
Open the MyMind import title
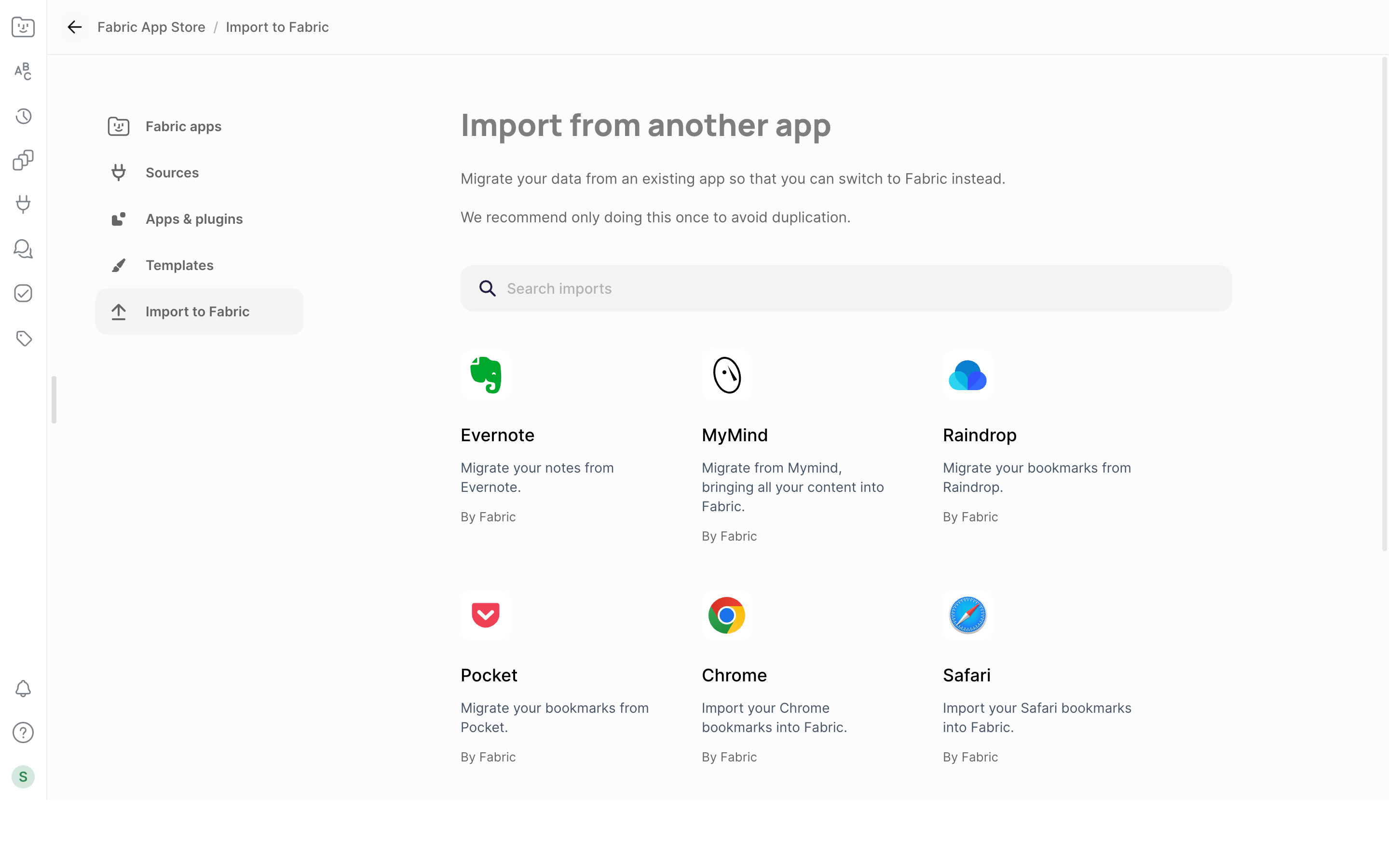735,435
